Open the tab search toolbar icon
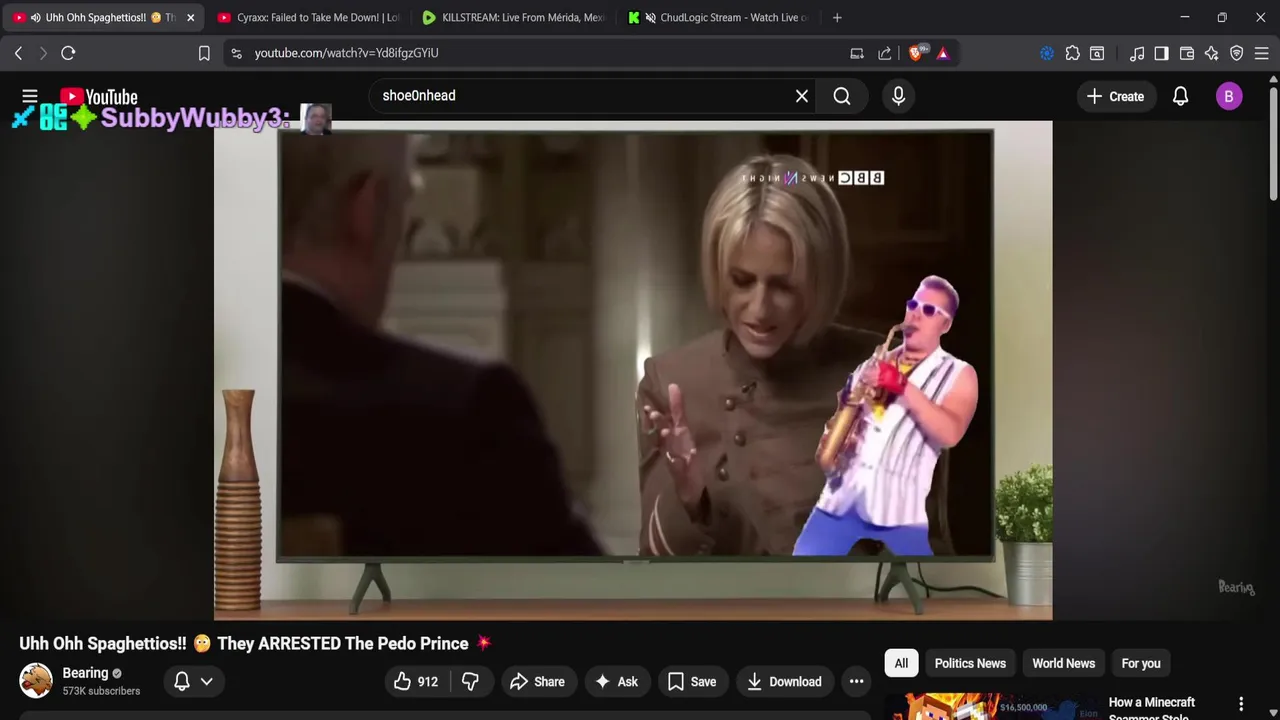1280x720 pixels. (x=1097, y=53)
